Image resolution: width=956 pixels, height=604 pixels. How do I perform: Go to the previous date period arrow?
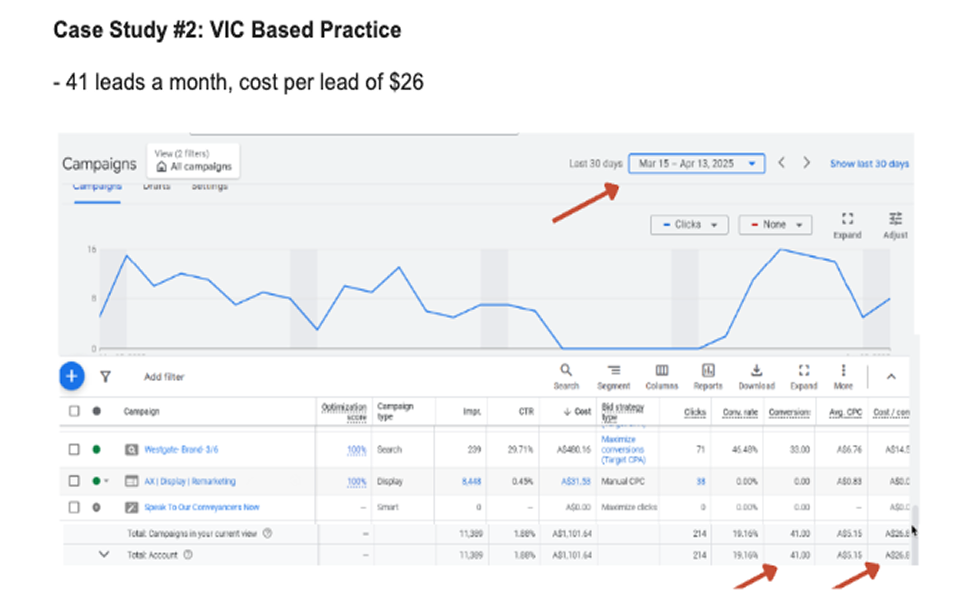pyautogui.click(x=782, y=163)
